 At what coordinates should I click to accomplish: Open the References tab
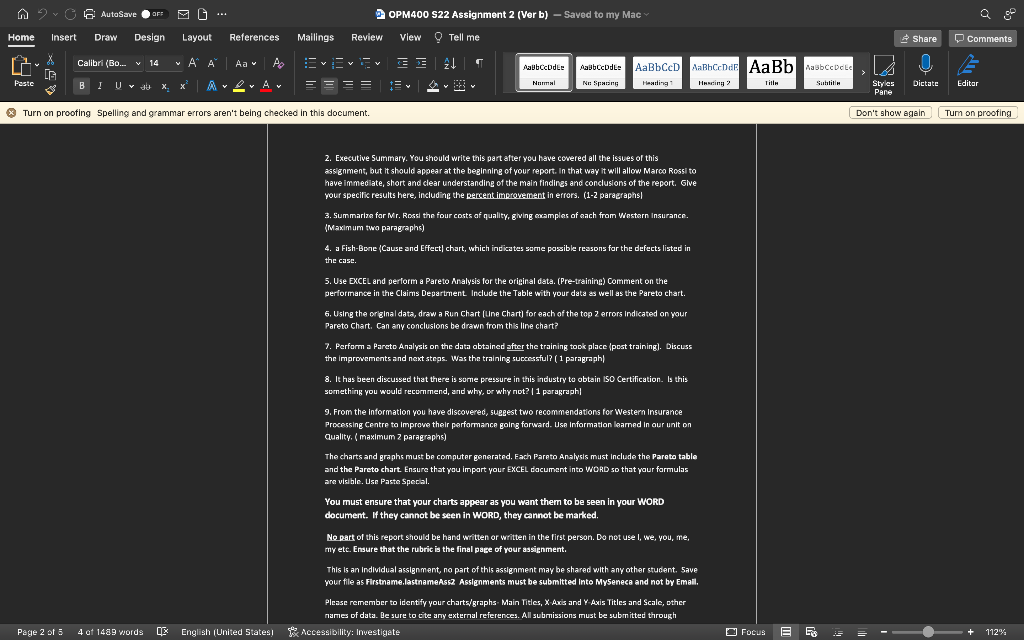[x=254, y=37]
